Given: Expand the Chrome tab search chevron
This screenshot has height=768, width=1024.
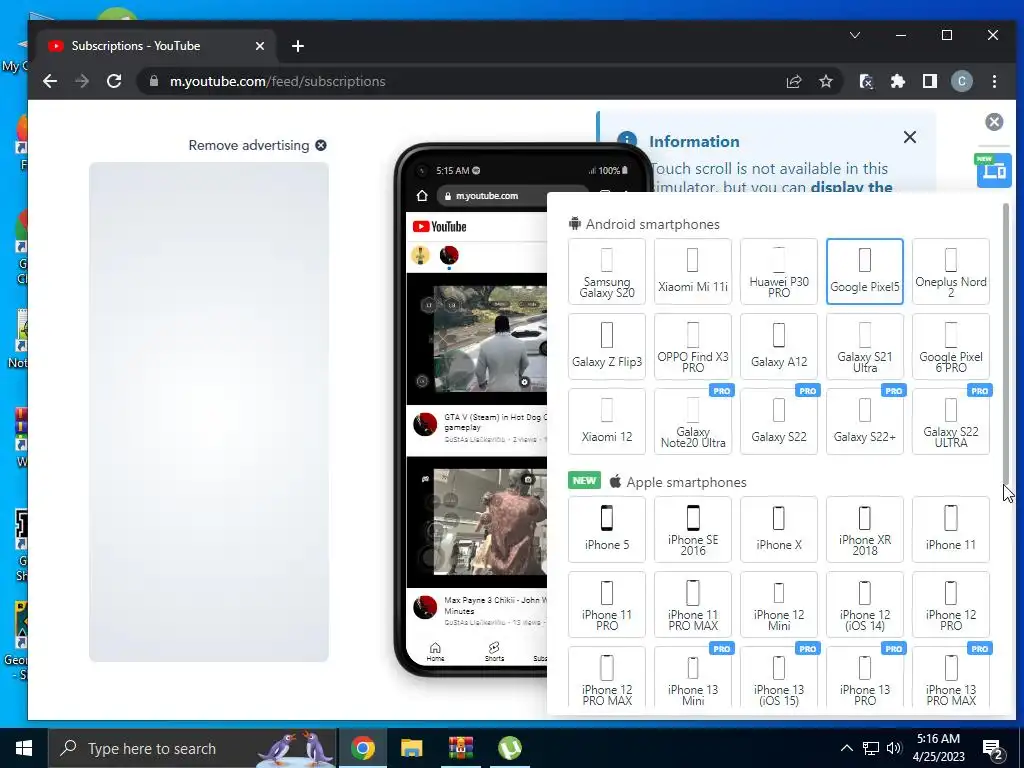Looking at the screenshot, I should (x=855, y=35).
